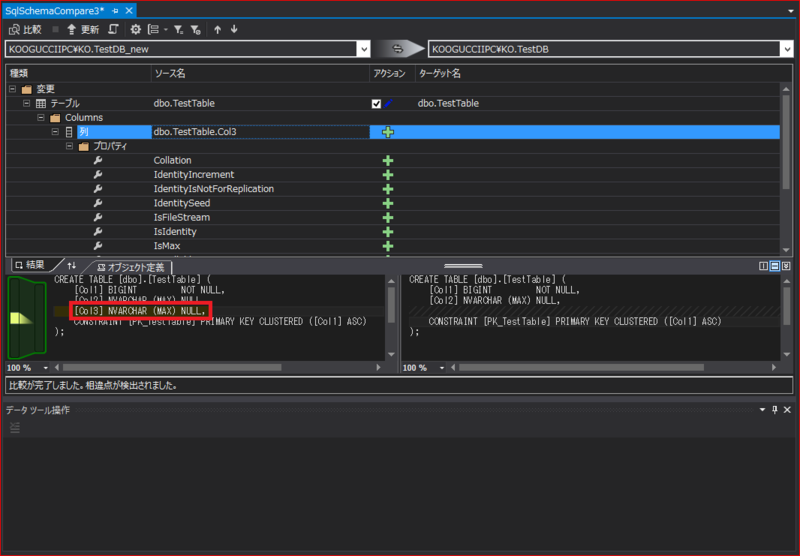Click the source connection field KO.TestDB_new
This screenshot has width=800, height=556.
(182, 49)
